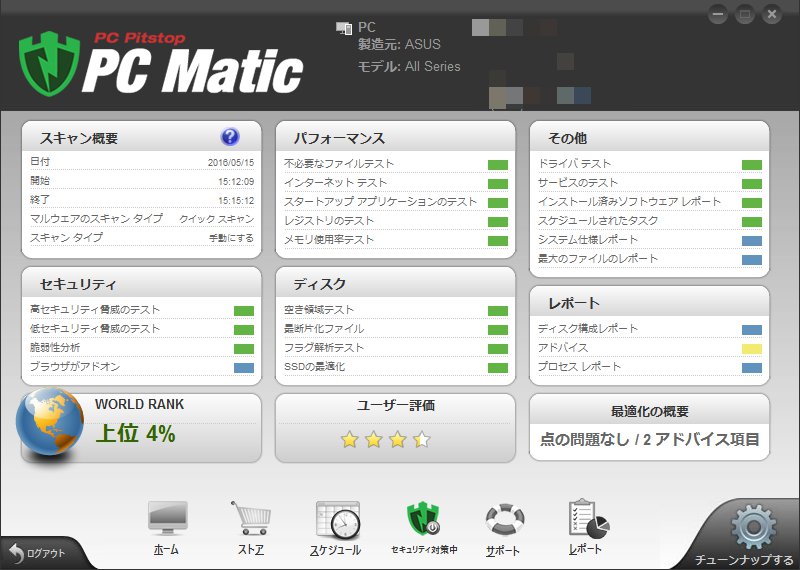
Task: Open the レジストリのテスト row
Action: pos(395,221)
